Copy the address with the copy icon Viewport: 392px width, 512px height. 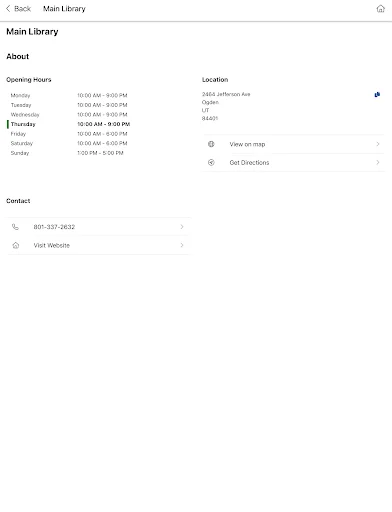[x=377, y=95]
